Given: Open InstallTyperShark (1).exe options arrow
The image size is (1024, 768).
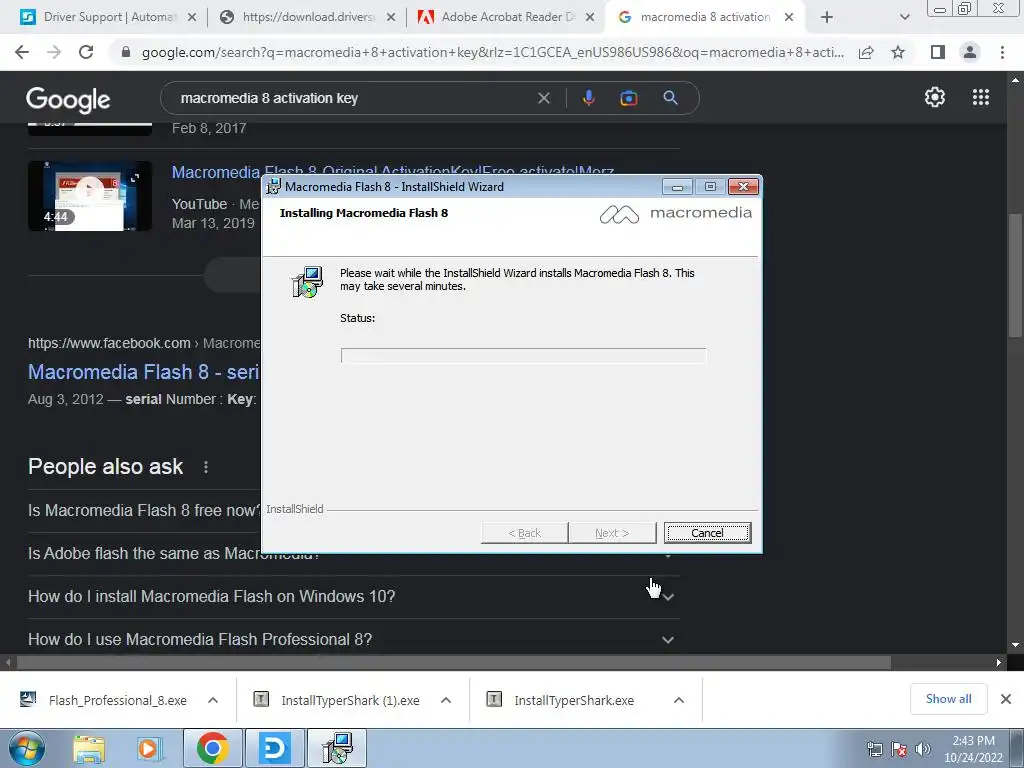Looking at the screenshot, I should [446, 700].
